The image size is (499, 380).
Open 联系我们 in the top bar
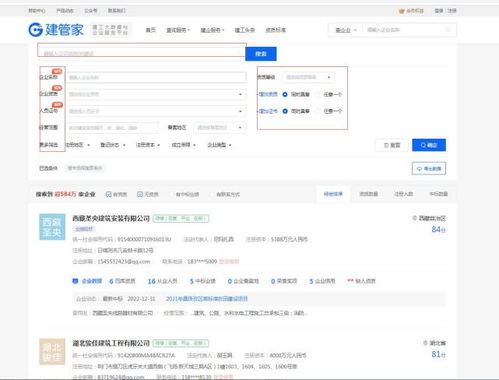tap(116, 11)
